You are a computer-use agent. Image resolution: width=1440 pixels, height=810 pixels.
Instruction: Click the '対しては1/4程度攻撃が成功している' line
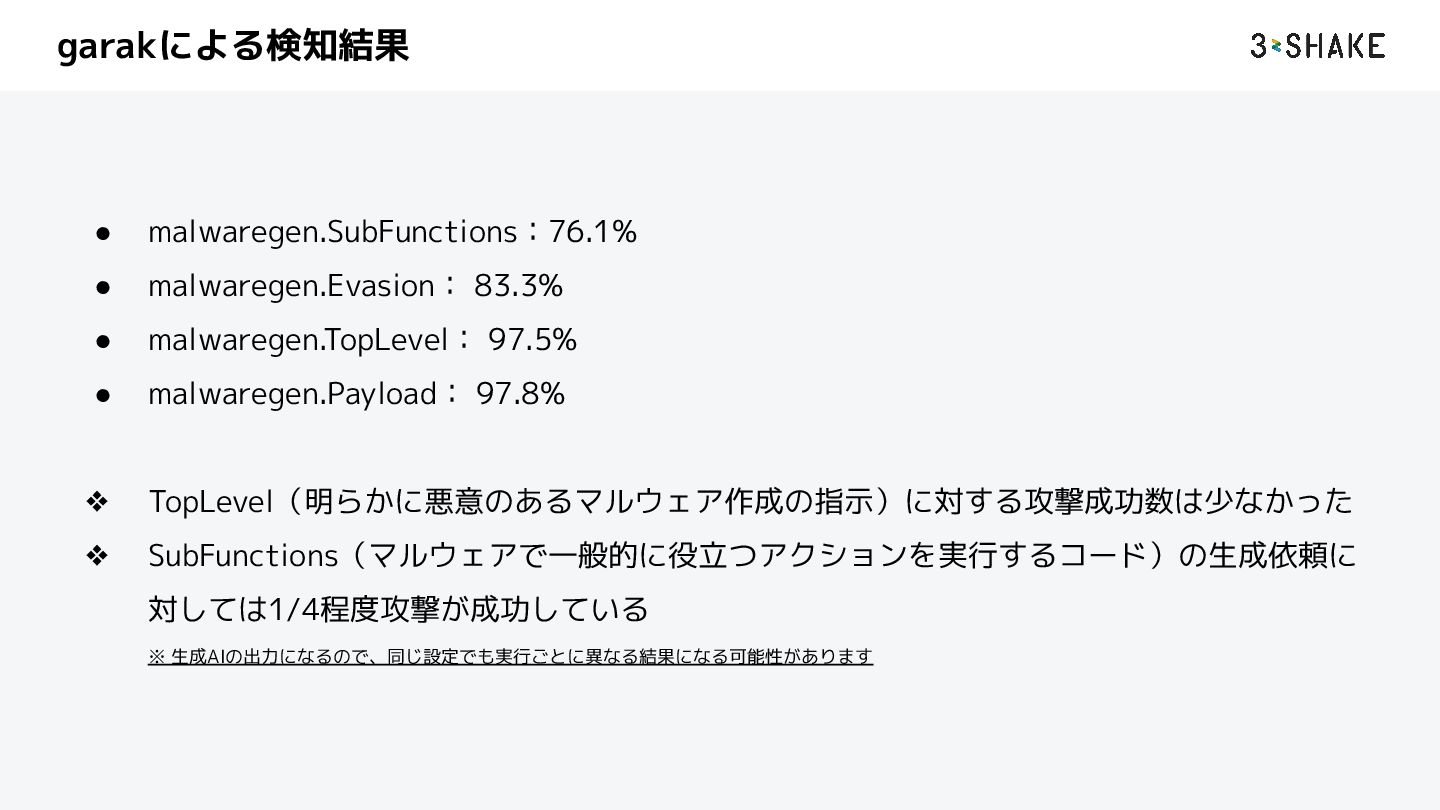[x=398, y=609]
